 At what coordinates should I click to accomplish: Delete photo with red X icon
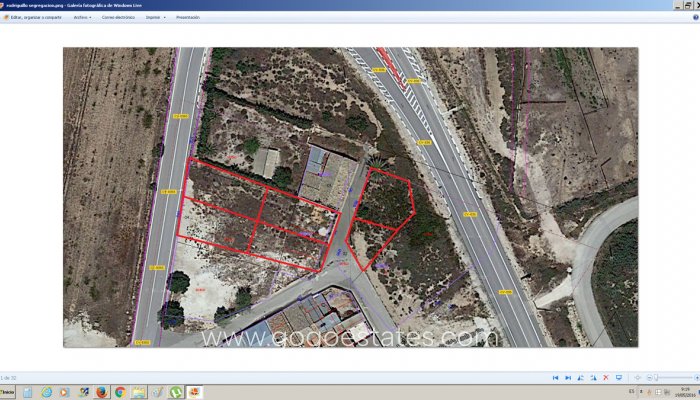pyautogui.click(x=604, y=377)
